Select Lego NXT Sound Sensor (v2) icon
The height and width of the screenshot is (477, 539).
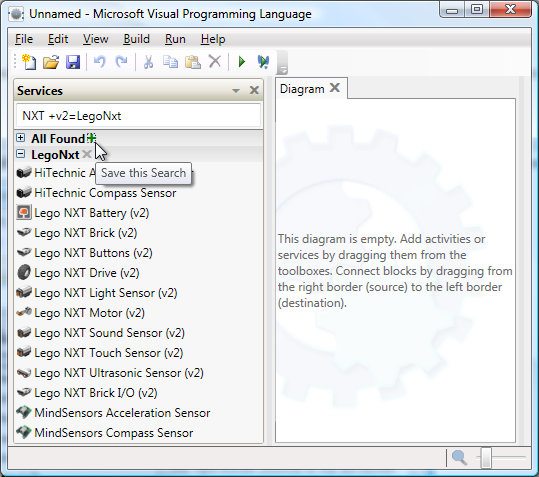point(24,332)
